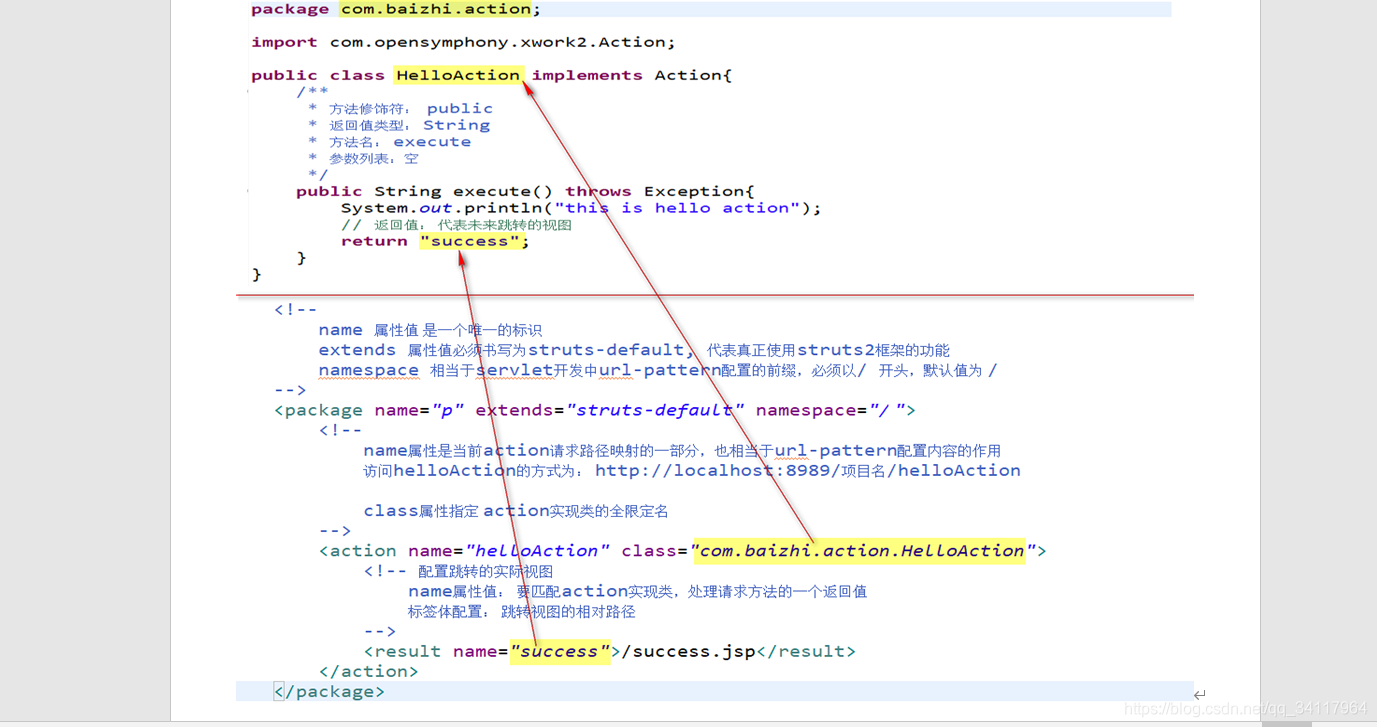Click the comment line starting 'extends 属性值必须书写为'
Viewport: 1377px width, 727px height.
634,350
